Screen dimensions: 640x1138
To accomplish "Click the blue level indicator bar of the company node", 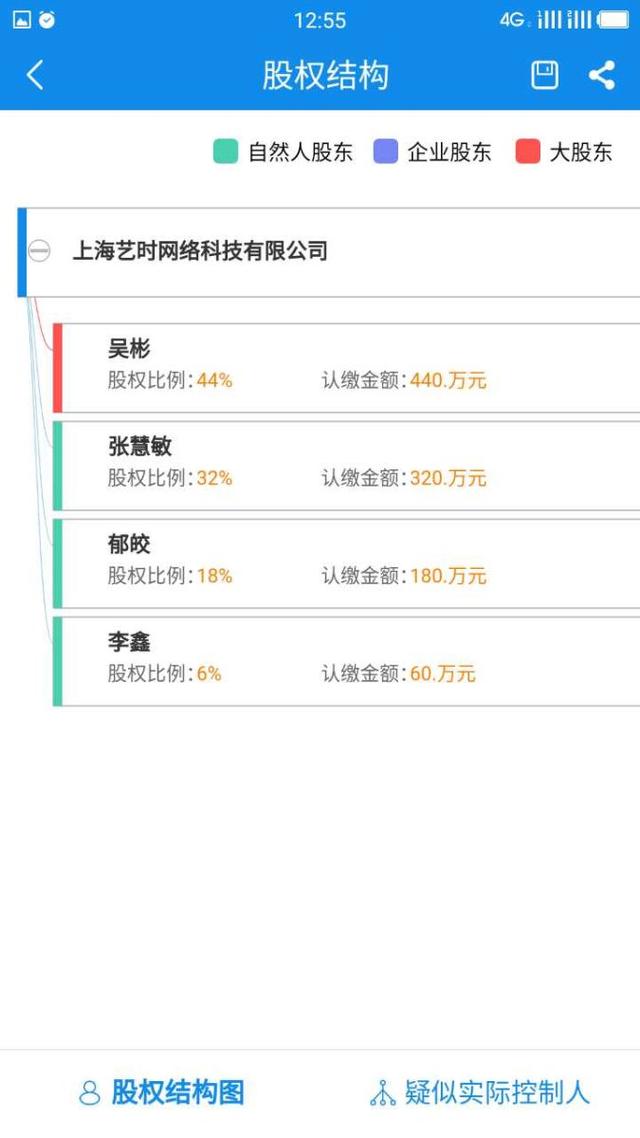I will point(22,251).
